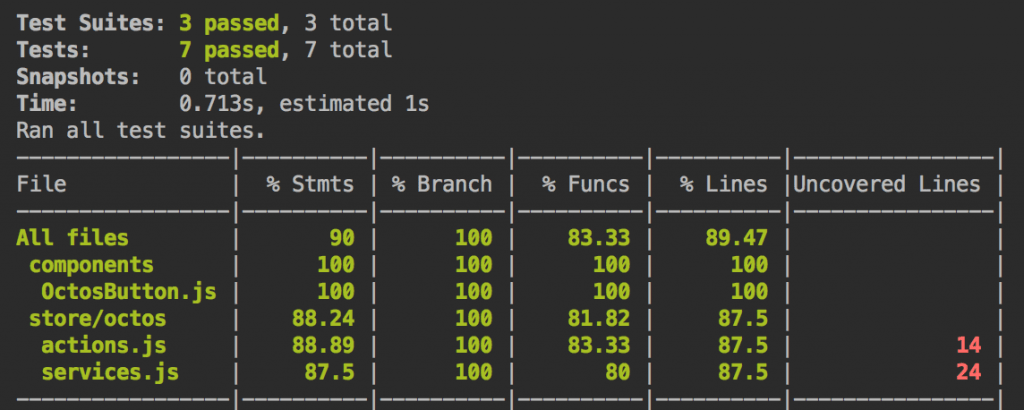
Task: Select the services.js file row
Action: (x=109, y=372)
